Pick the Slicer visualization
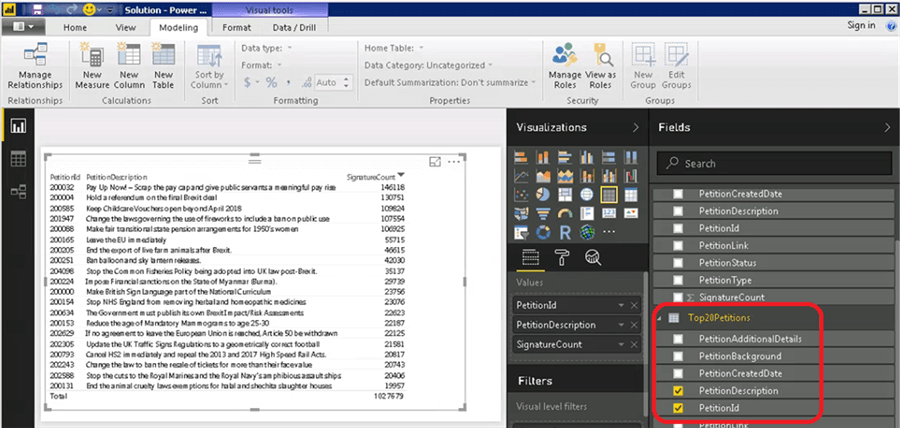This screenshot has width=900, height=428. pyautogui.click(x=521, y=232)
